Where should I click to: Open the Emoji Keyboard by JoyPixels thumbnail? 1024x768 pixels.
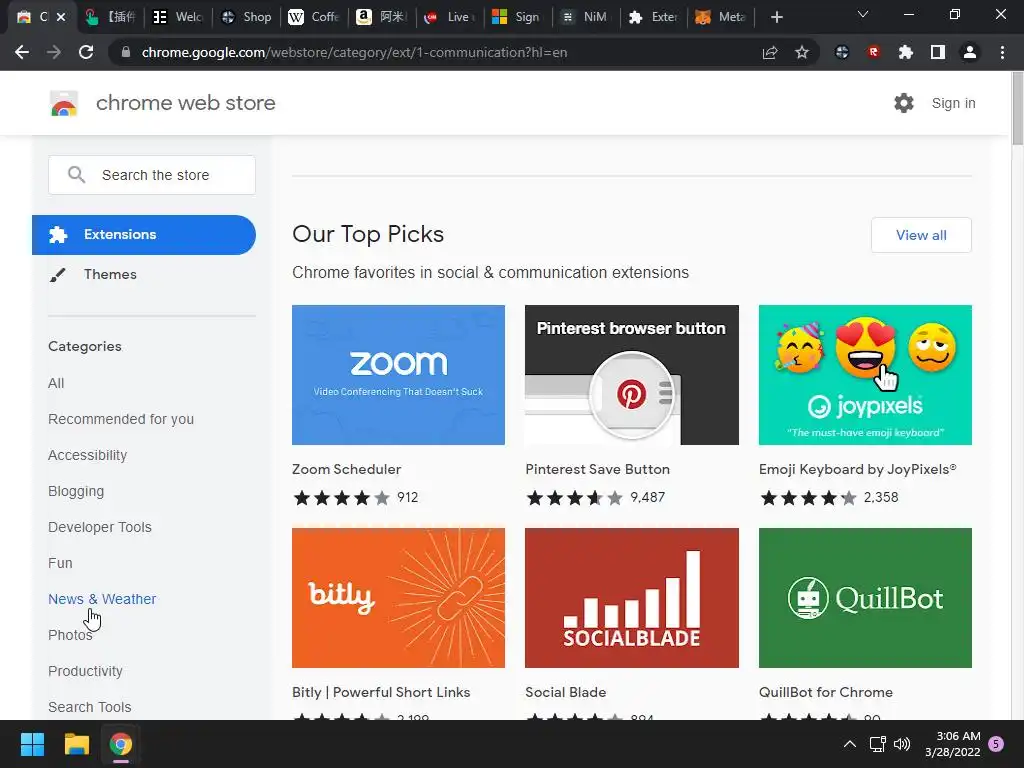865,375
